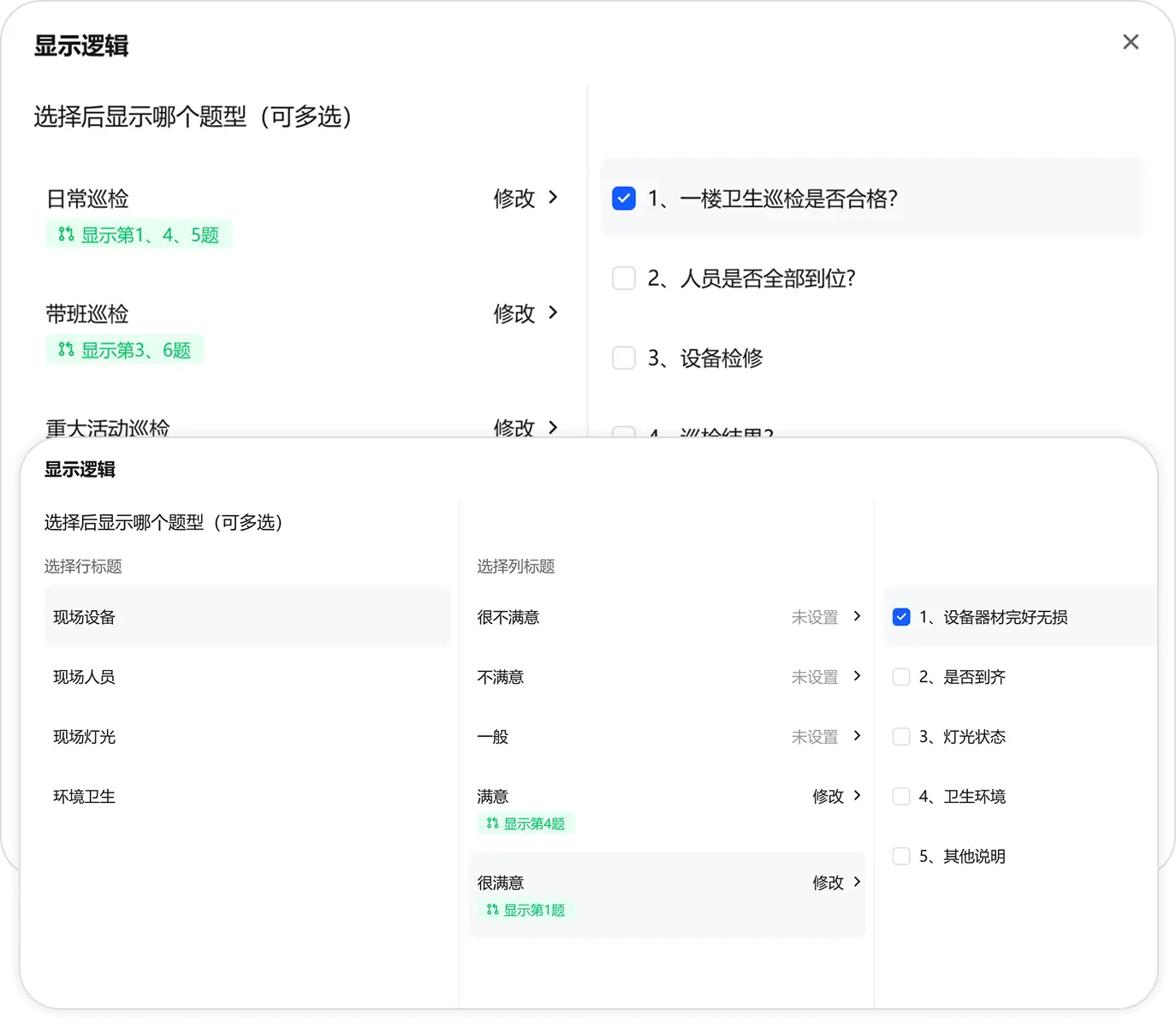Click logic icon in 显示第1、4、5题 tag

pyautogui.click(x=66, y=234)
